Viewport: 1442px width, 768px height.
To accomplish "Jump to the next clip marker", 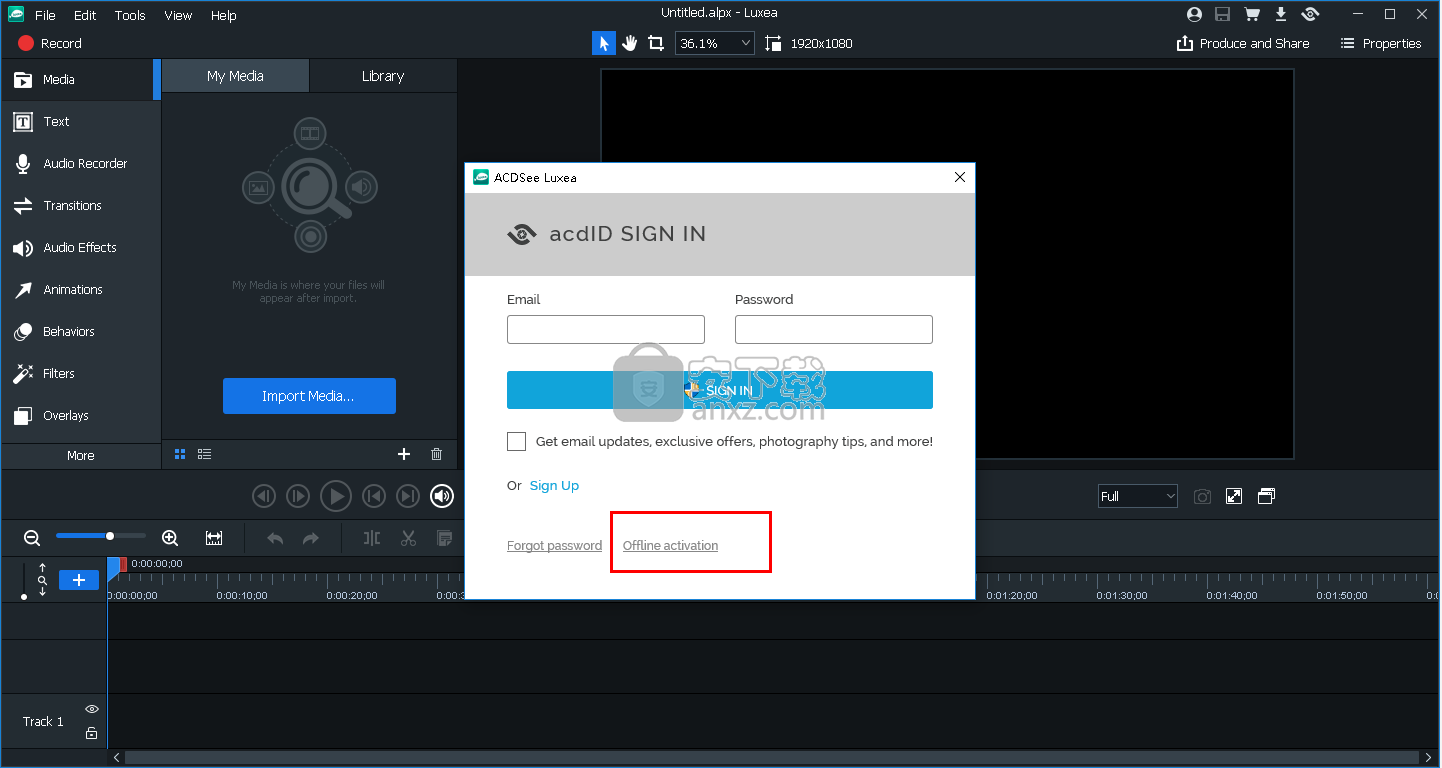I will pos(408,496).
